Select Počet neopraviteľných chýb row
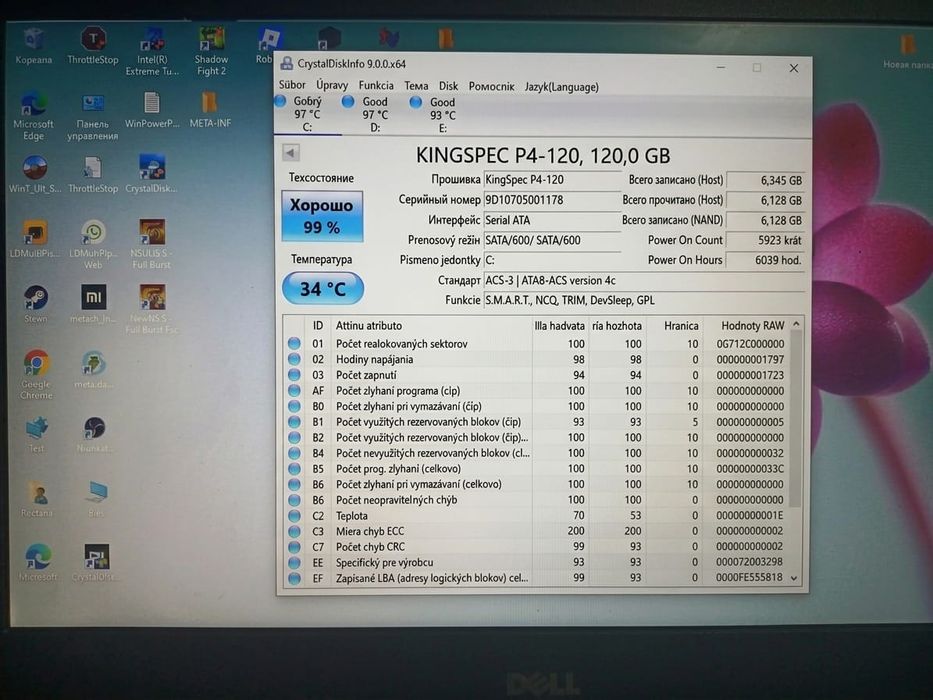Viewport: 933px width, 700px height. pos(538,500)
